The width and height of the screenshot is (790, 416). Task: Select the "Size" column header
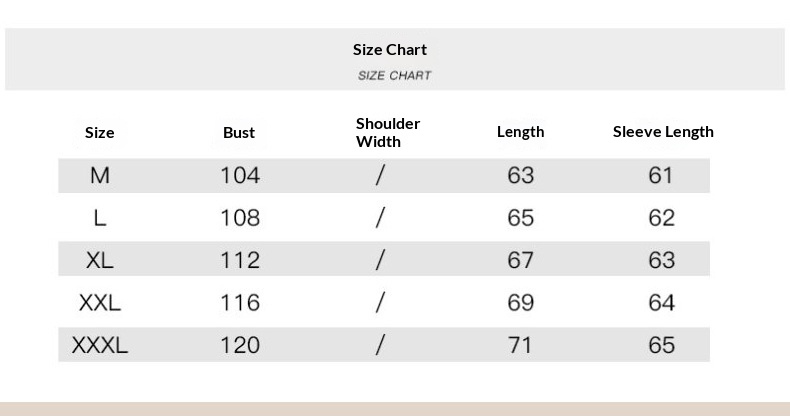pyautogui.click(x=100, y=132)
